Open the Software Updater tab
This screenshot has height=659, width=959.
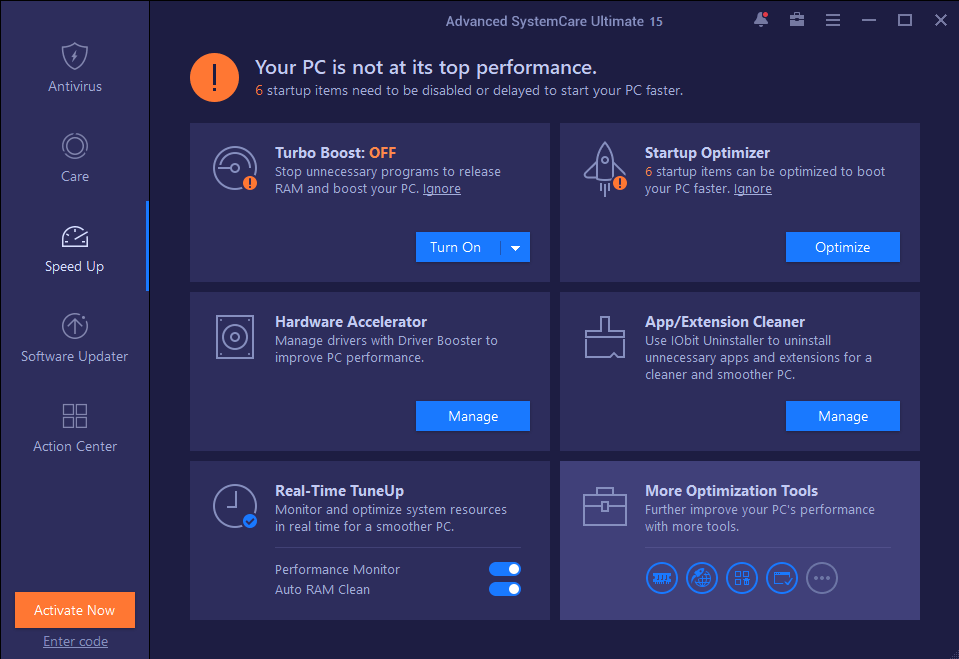(x=75, y=338)
